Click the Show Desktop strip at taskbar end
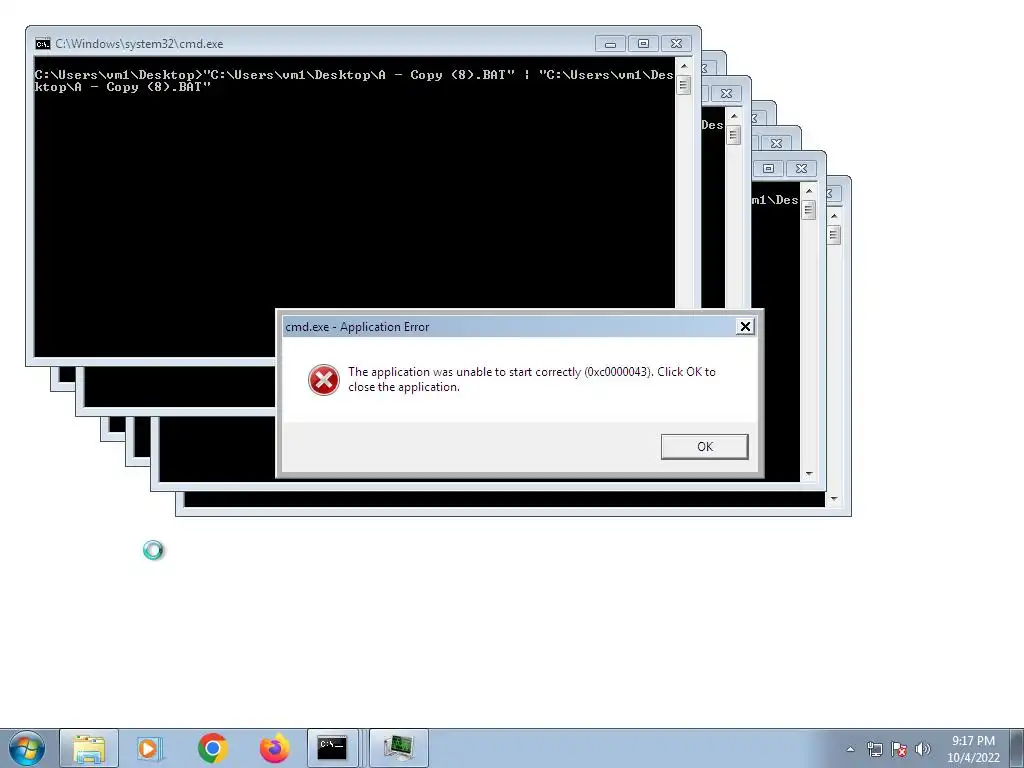The image size is (1024, 768). click(x=1017, y=748)
